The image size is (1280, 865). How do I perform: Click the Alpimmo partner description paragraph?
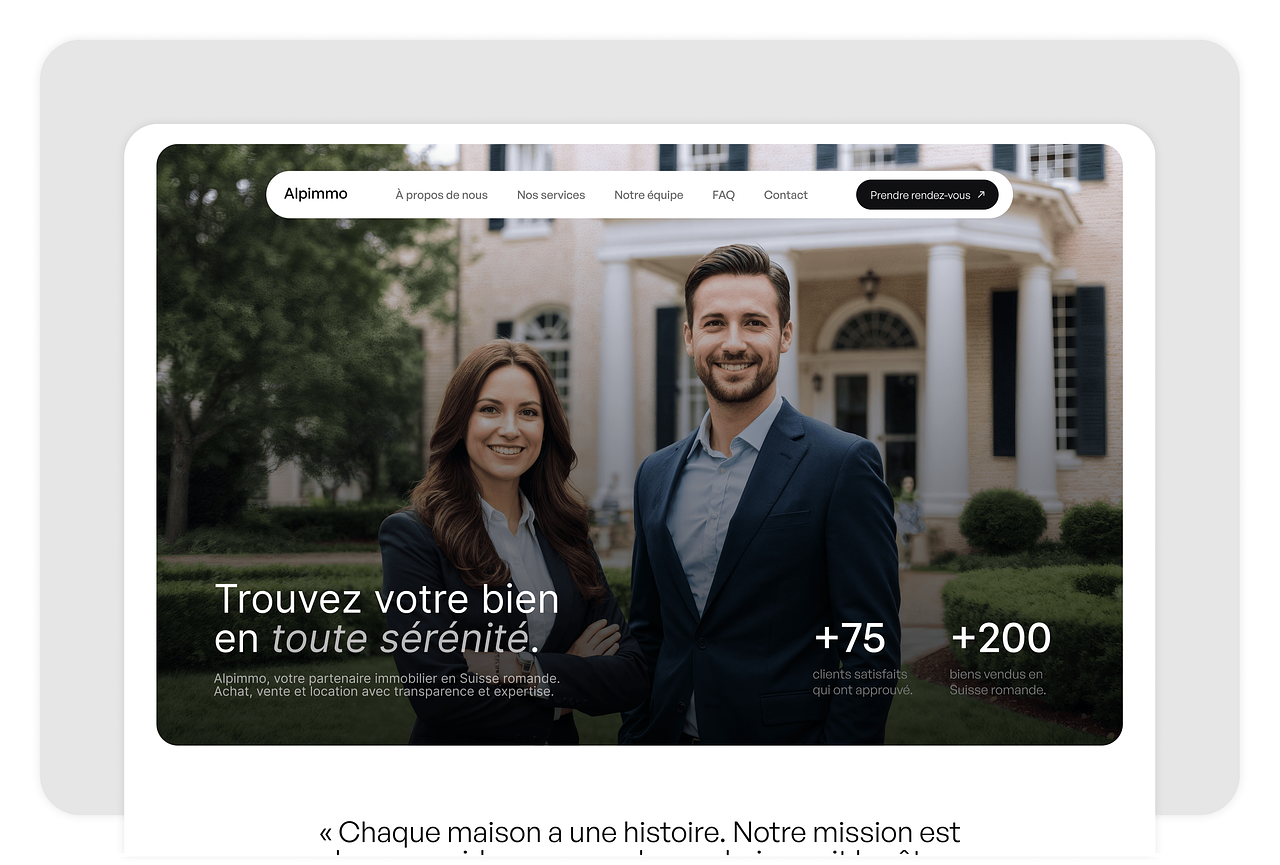click(x=386, y=685)
